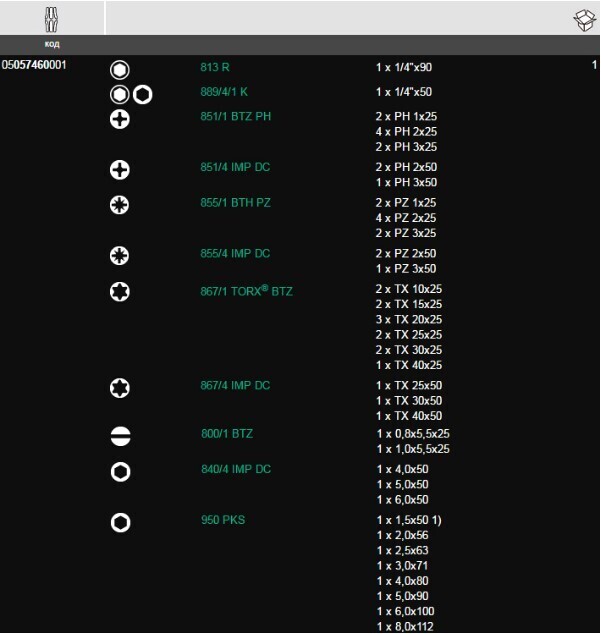
Task: Click the Torx icon beside 867/4 IMP DC
Action: coord(120,388)
